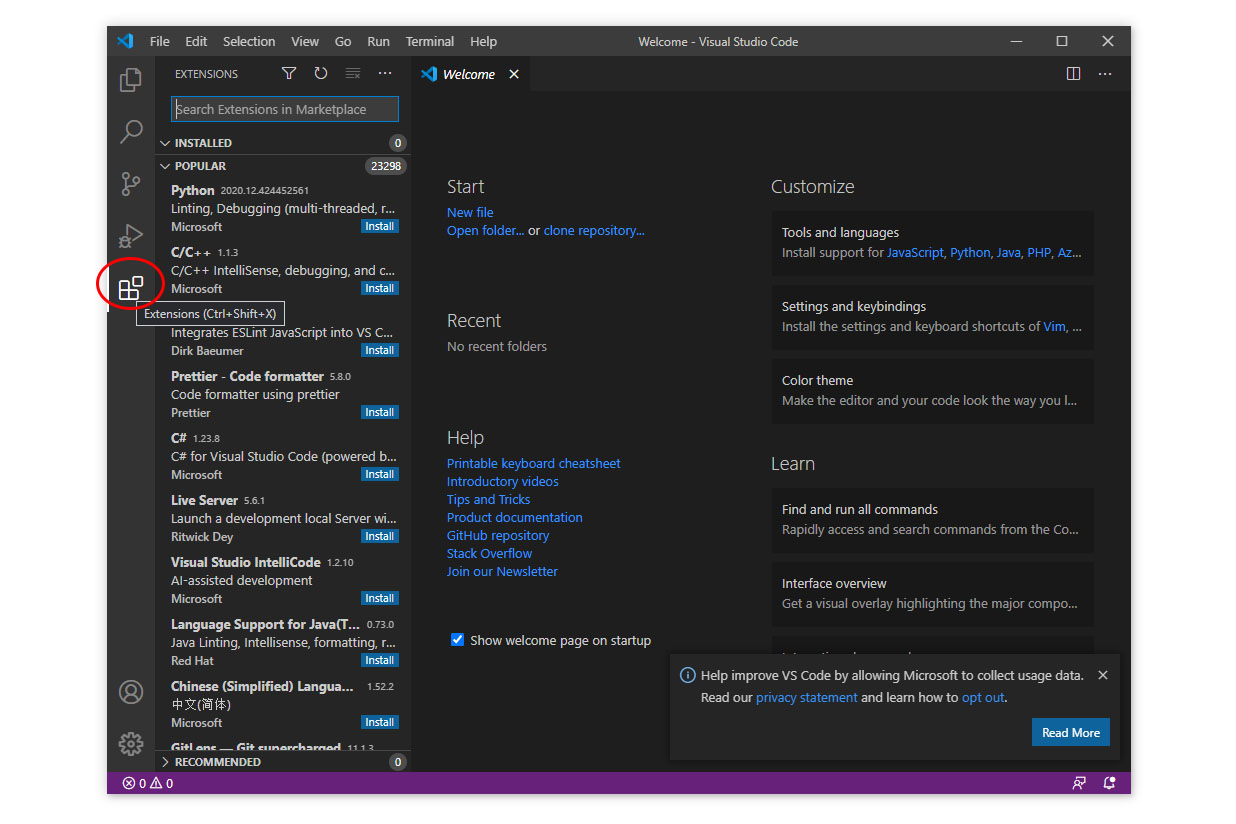This screenshot has width=1236, height=824.
Task: Open Find and run all commands card
Action: [932, 520]
